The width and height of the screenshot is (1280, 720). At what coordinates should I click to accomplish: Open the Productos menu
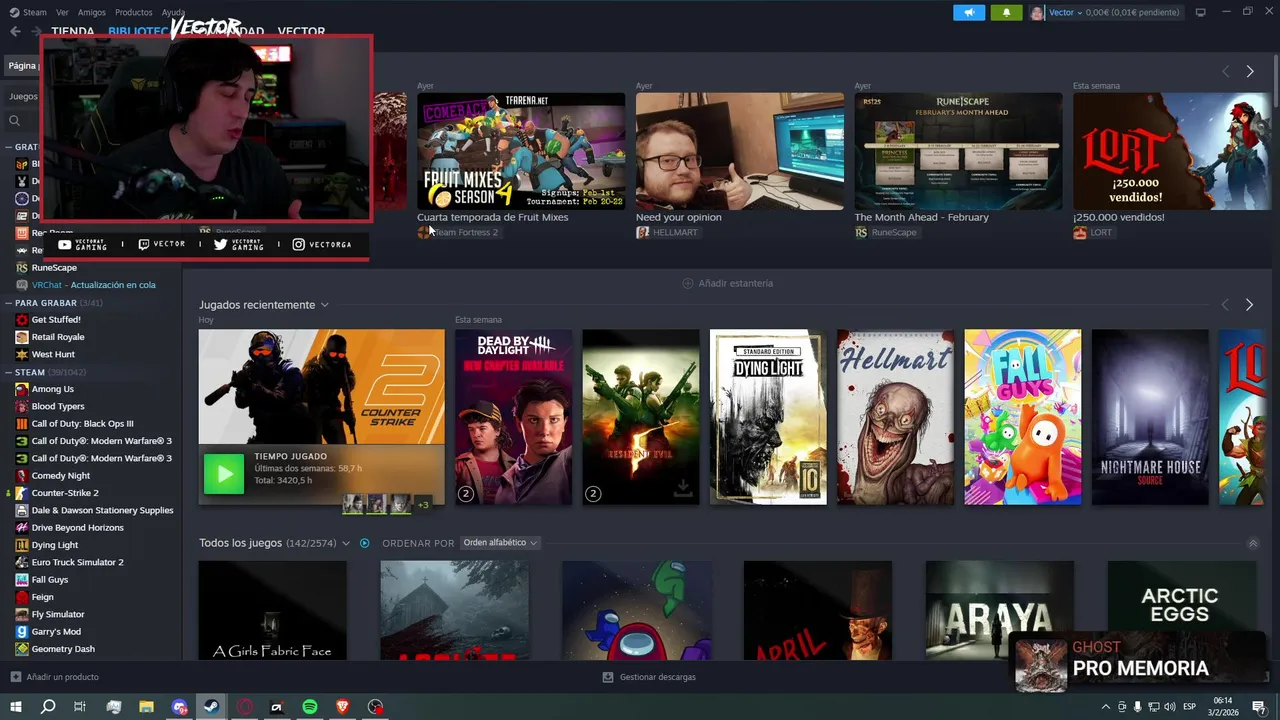[134, 12]
